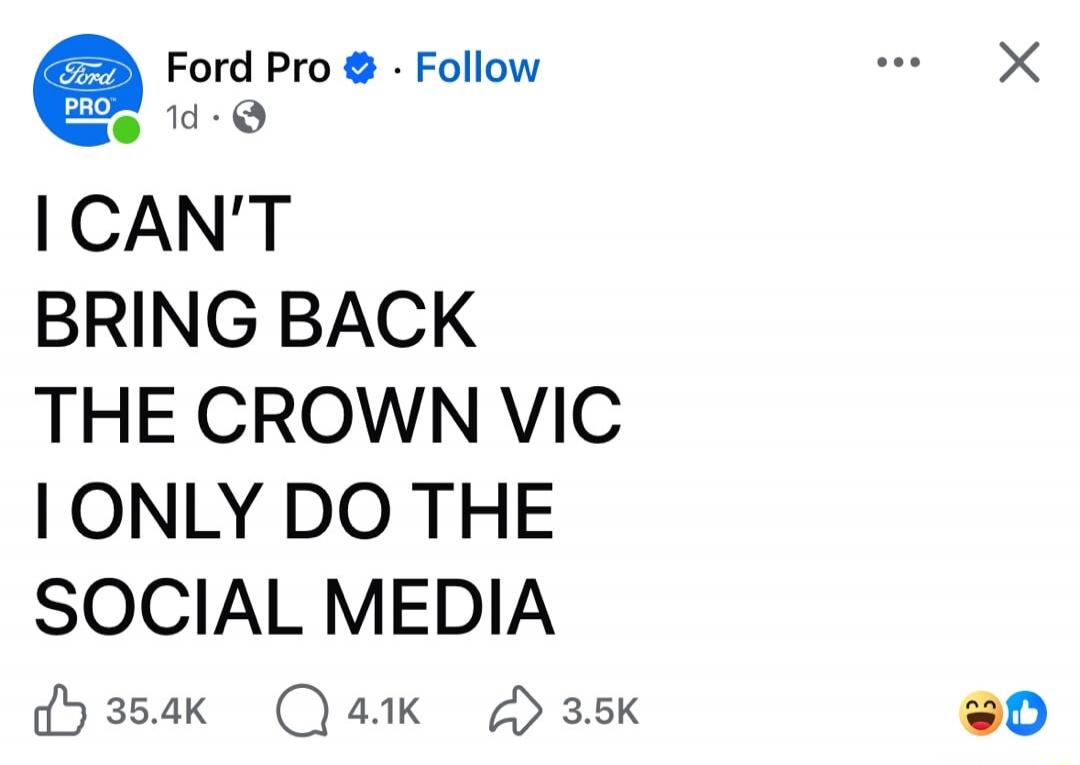Open the post timestamp labeled 1d
The width and height of the screenshot is (1080, 765).
point(181,119)
